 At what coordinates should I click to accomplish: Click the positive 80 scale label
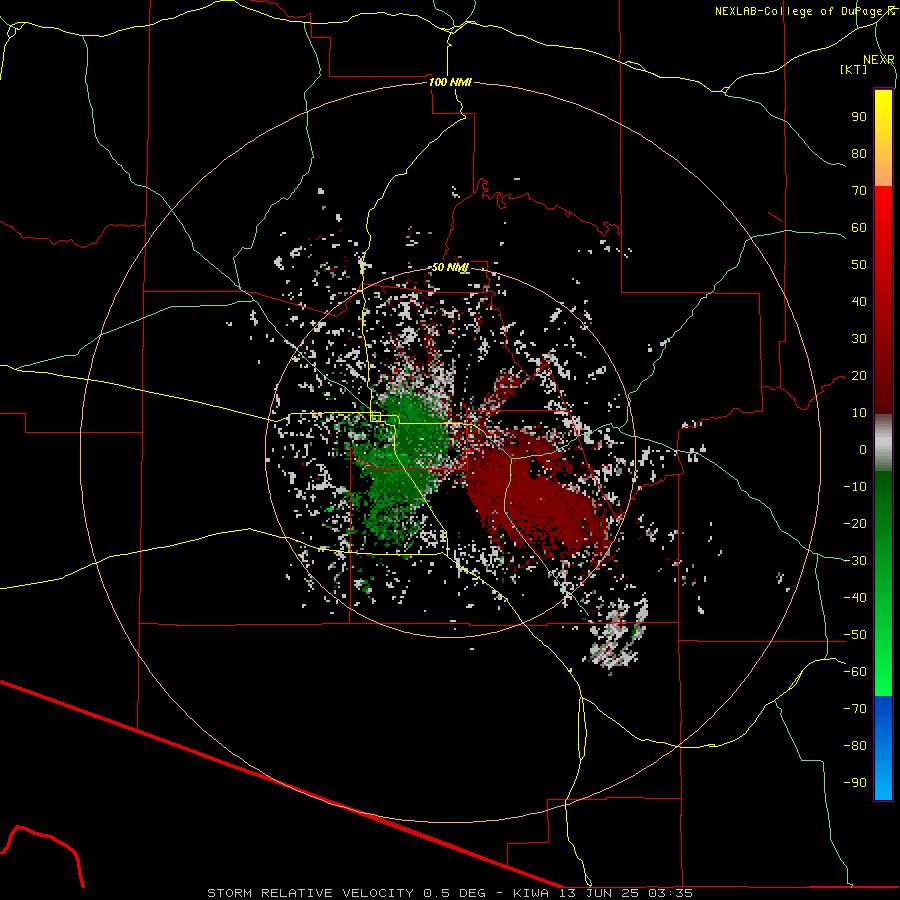click(x=859, y=154)
